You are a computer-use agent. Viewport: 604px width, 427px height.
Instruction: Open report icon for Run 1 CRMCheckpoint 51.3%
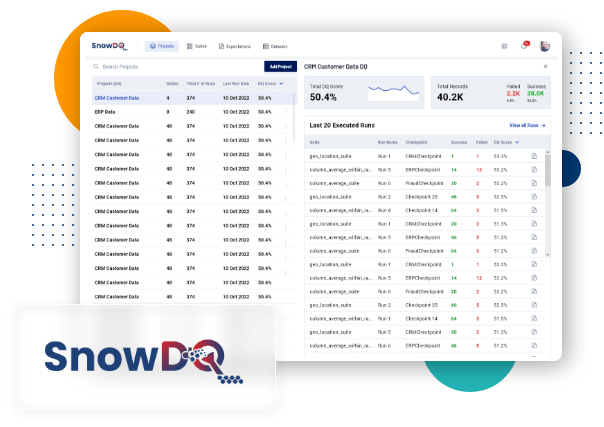tap(534, 224)
